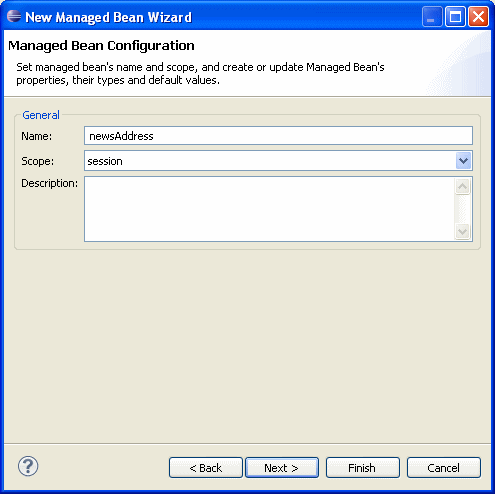Click the General group label
The image size is (495, 494).
point(41,115)
